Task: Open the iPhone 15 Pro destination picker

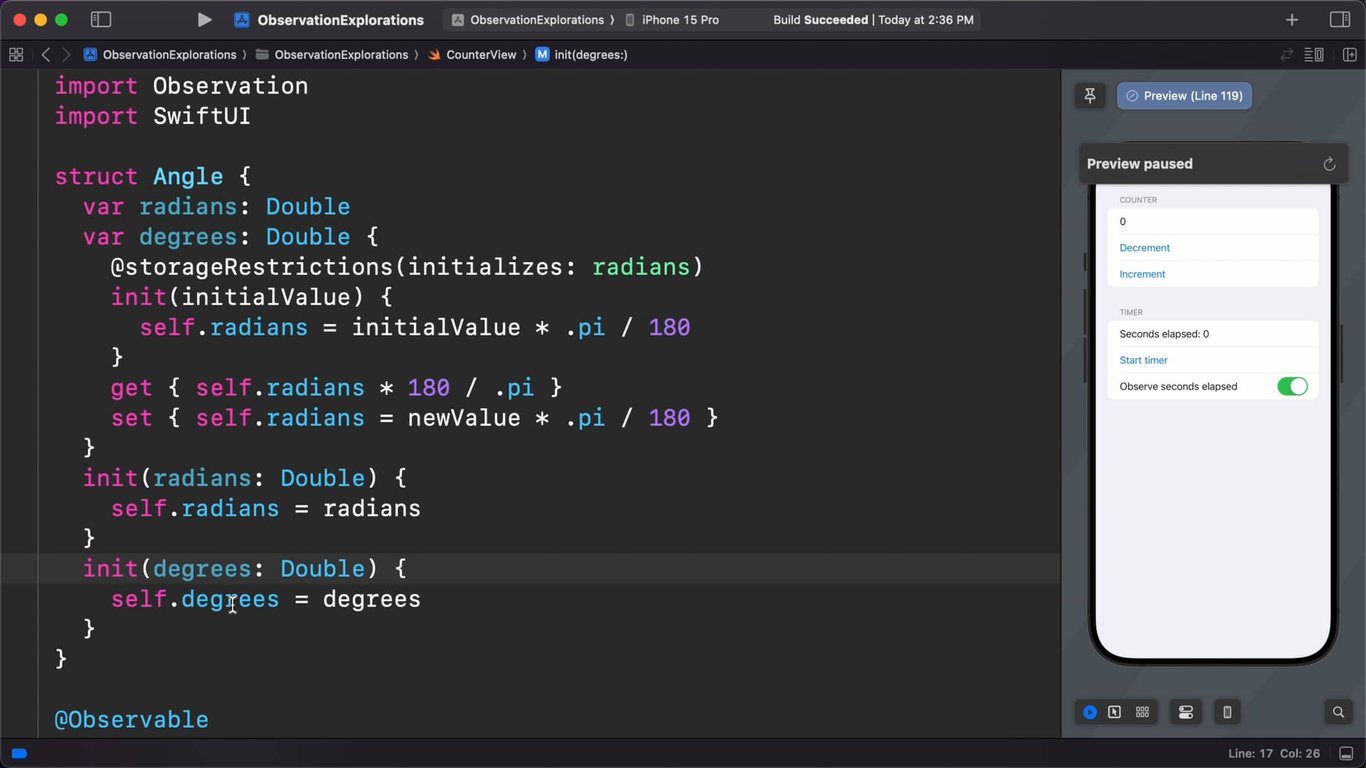Action: (680, 20)
